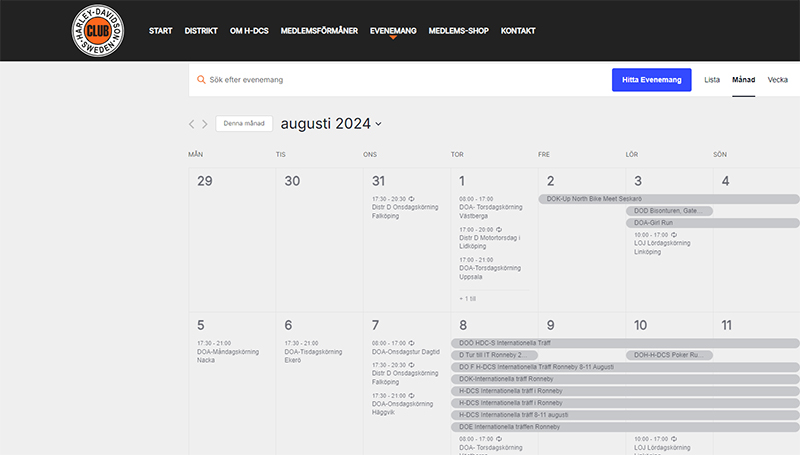Switch to Lista view
800x455 pixels.
[712, 80]
